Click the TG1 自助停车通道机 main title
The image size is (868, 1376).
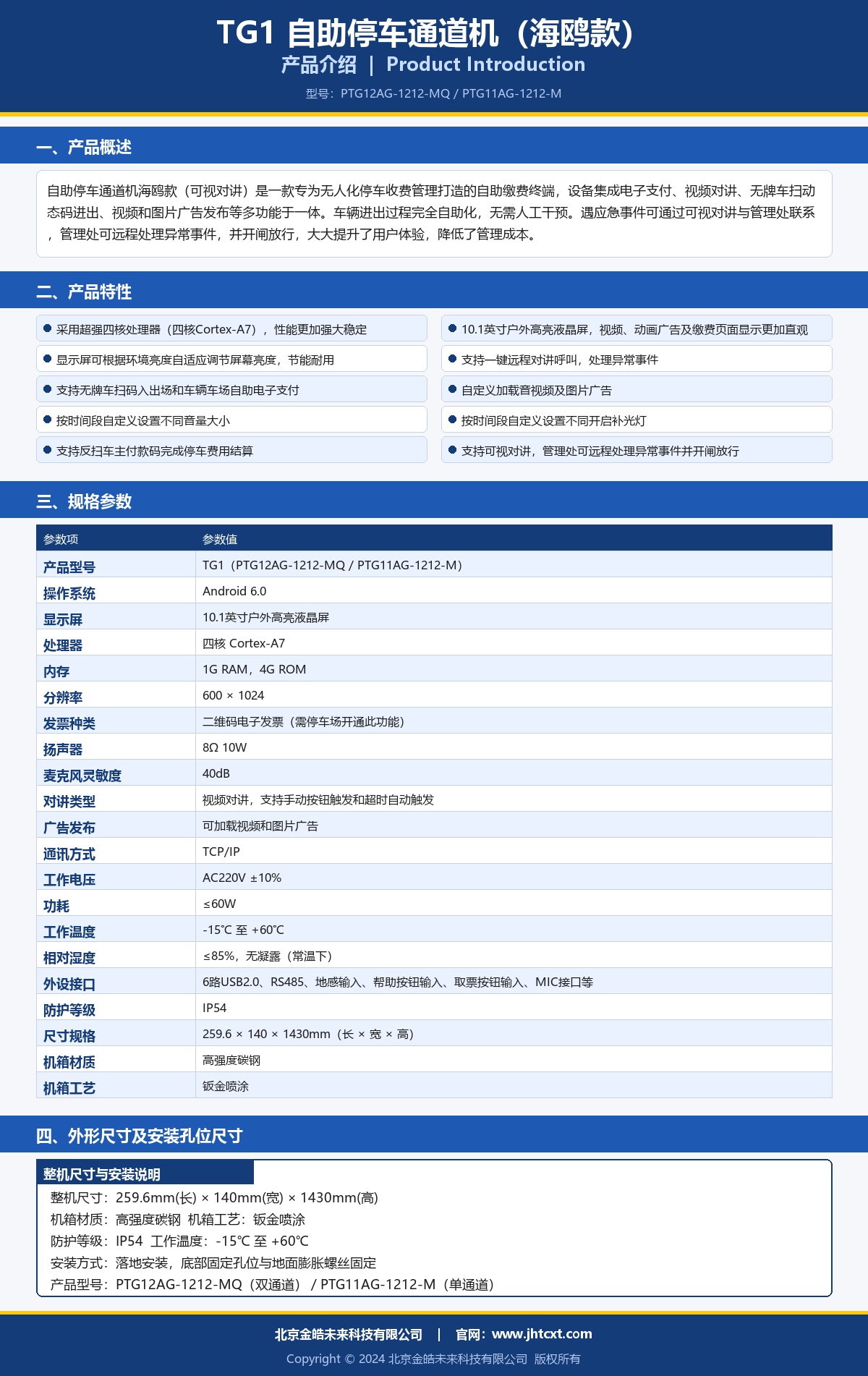[425, 33]
